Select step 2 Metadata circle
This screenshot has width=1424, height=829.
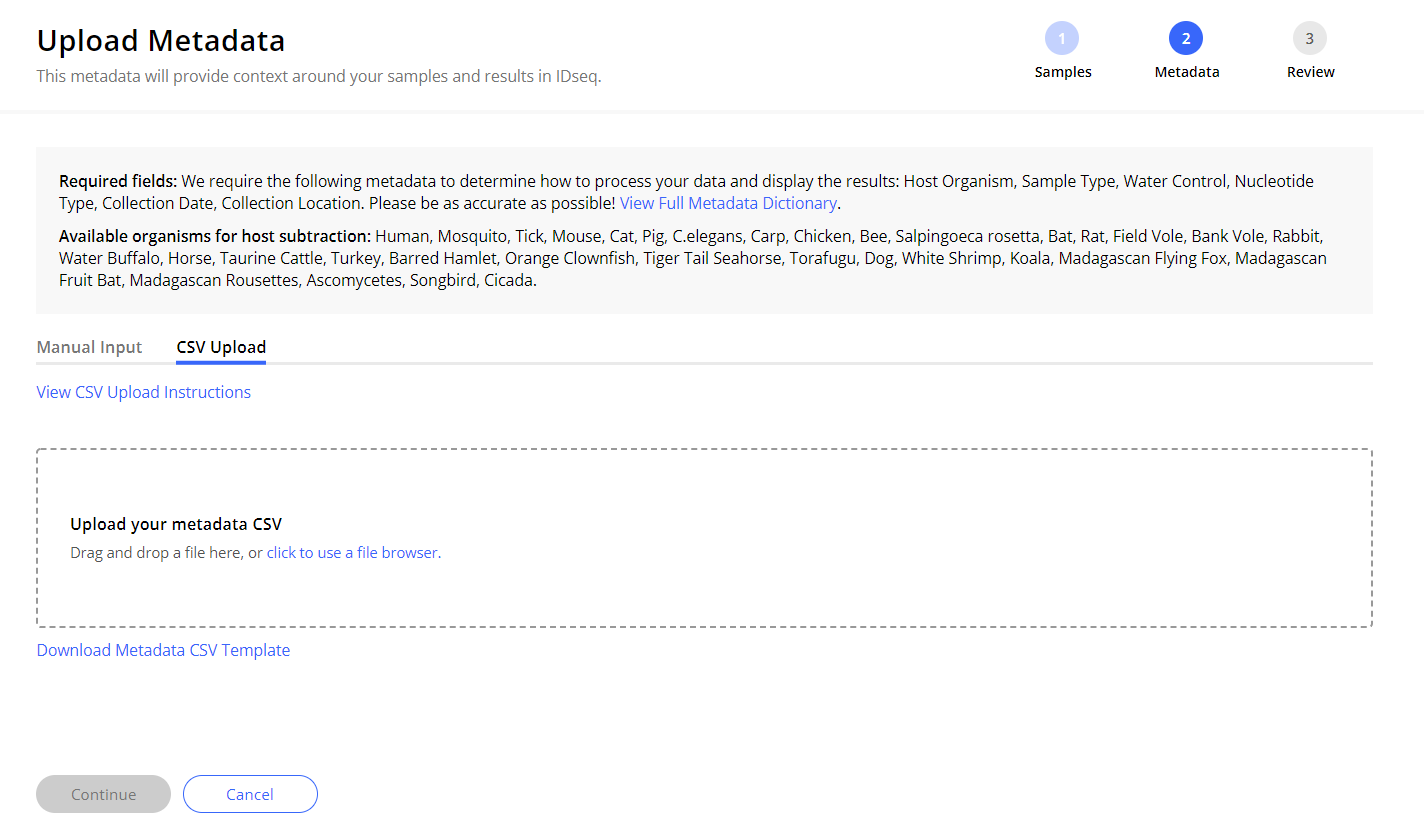point(1186,39)
